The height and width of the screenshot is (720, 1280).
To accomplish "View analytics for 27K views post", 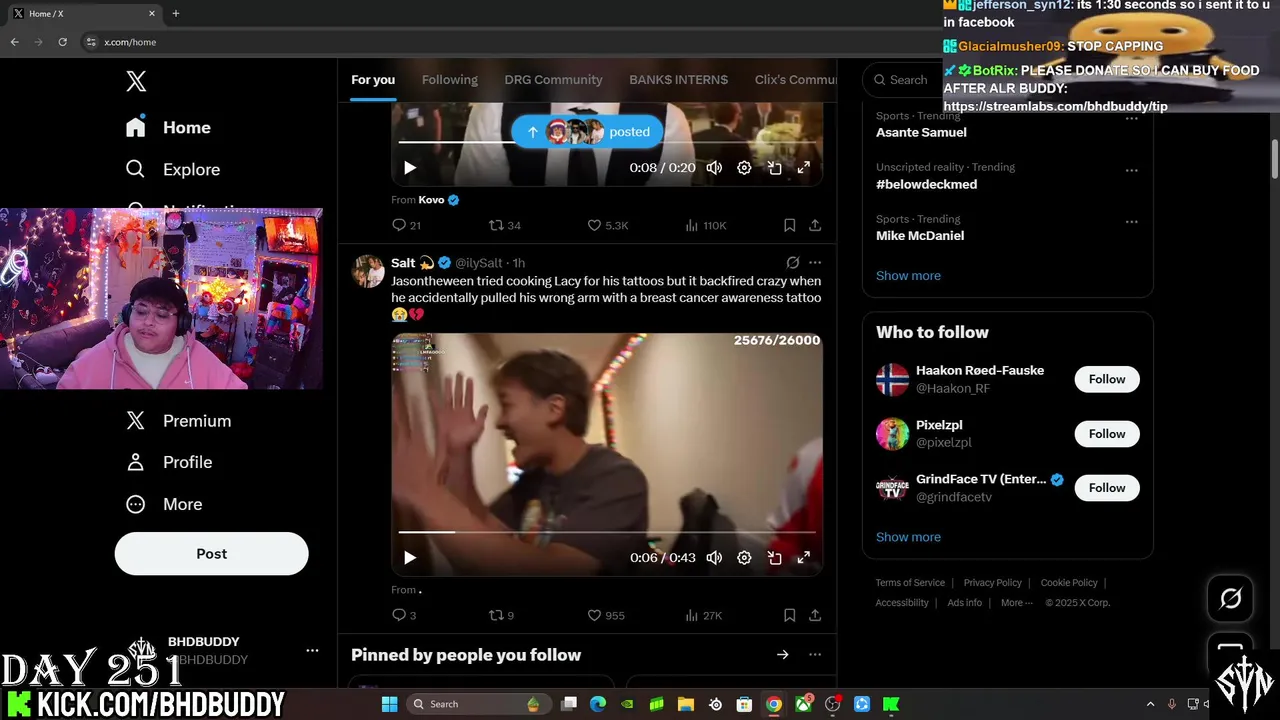I will 704,615.
